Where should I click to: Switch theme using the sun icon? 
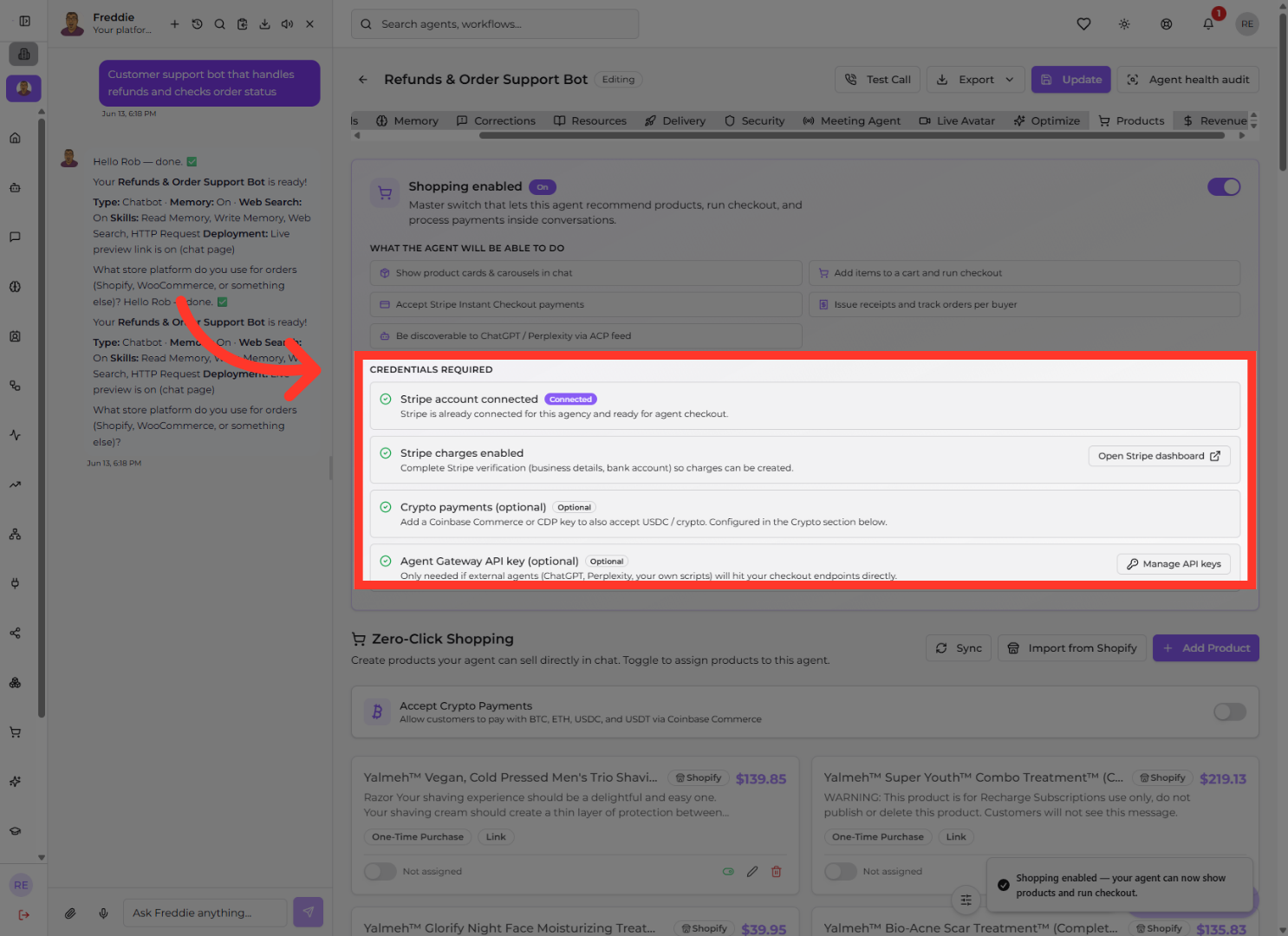pyautogui.click(x=1124, y=24)
